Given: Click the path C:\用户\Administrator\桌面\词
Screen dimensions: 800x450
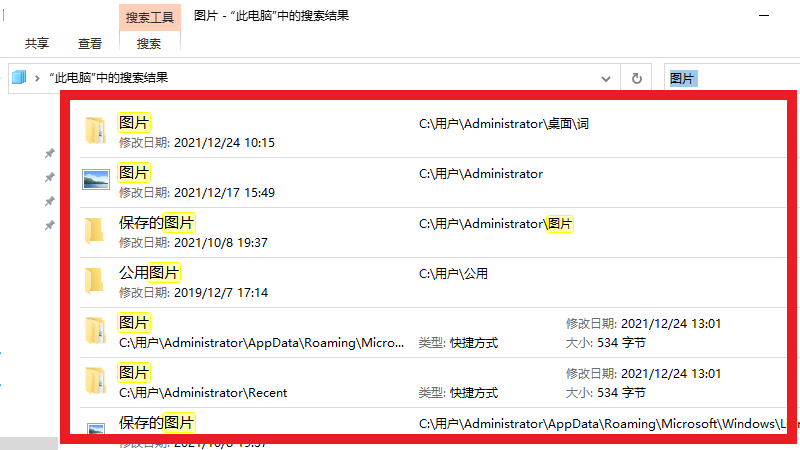Looking at the screenshot, I should click(503, 123).
